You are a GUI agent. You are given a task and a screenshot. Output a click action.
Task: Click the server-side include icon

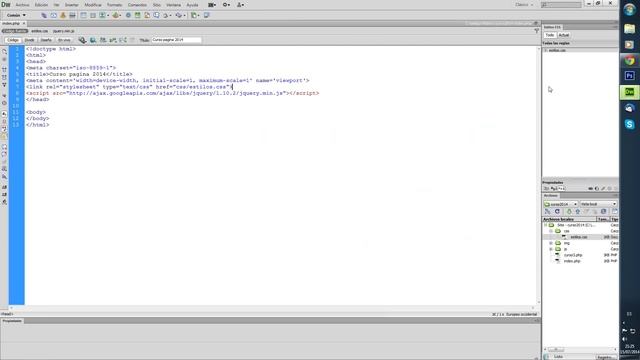click(x=147, y=15)
